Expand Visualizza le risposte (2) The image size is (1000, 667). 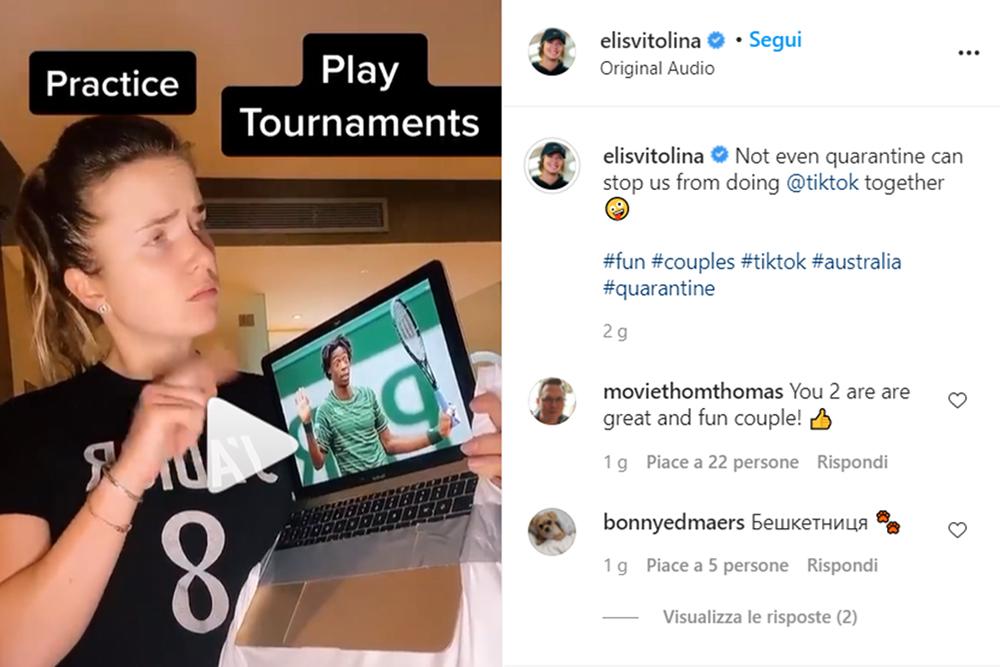point(760,617)
